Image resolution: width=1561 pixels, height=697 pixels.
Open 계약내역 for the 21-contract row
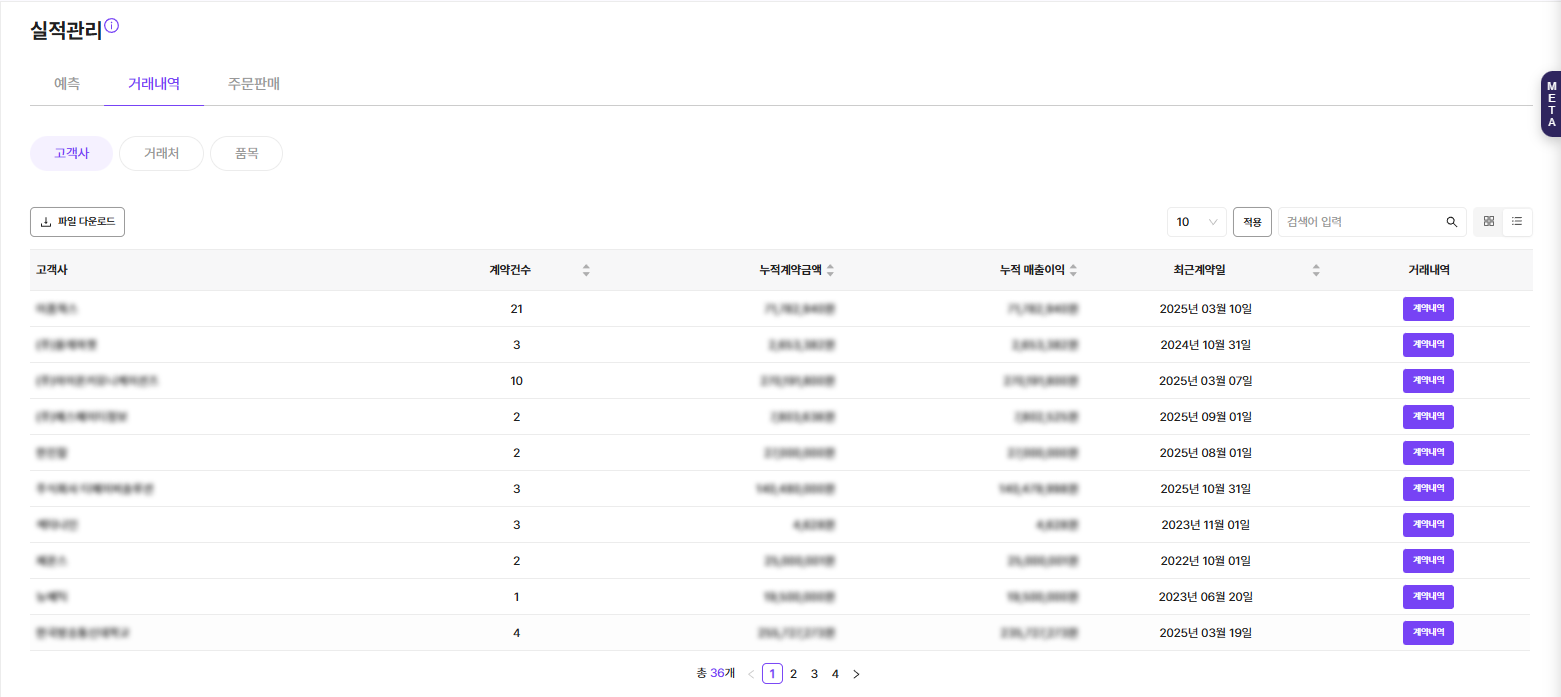(1428, 309)
